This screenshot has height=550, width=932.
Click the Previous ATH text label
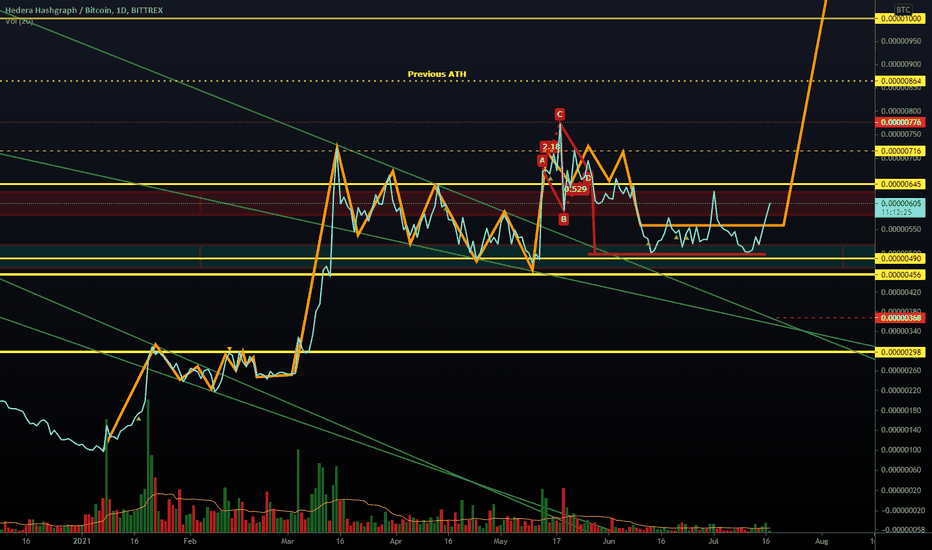[x=437, y=74]
